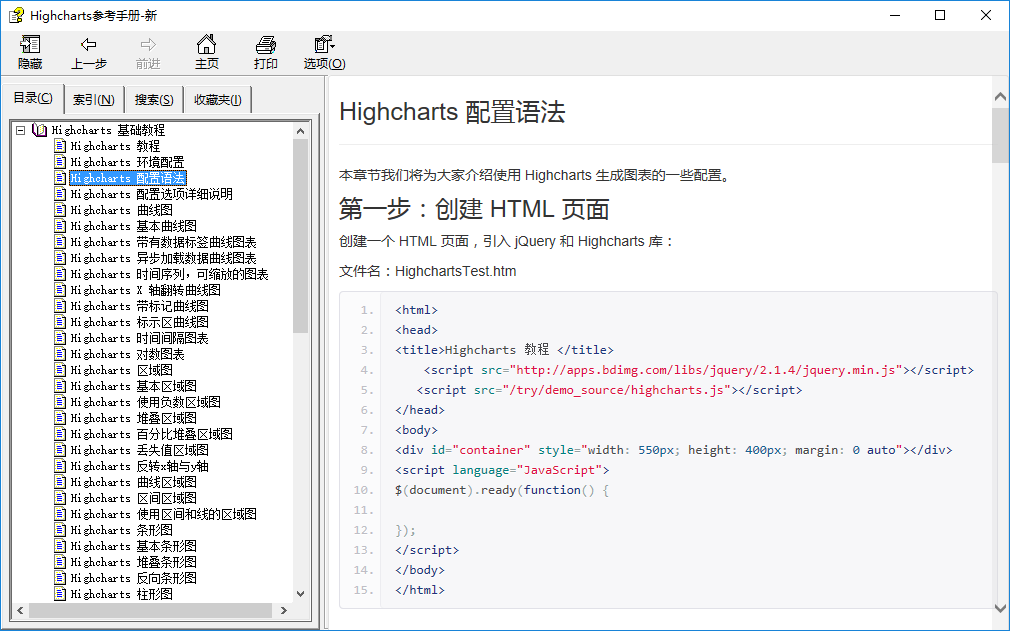The image size is (1010, 631).
Task: Open Highcharts 对数图表 topic
Action: pos(128,354)
